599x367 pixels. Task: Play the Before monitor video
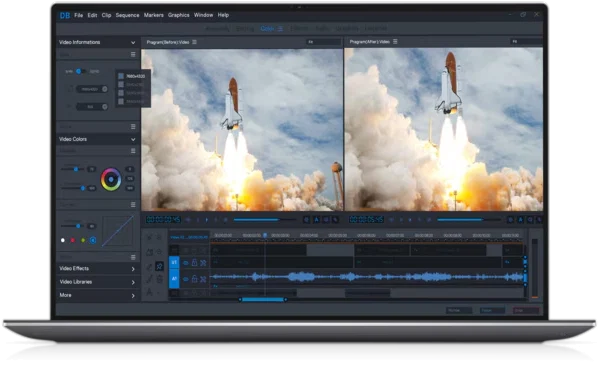pyautogui.click(x=207, y=220)
